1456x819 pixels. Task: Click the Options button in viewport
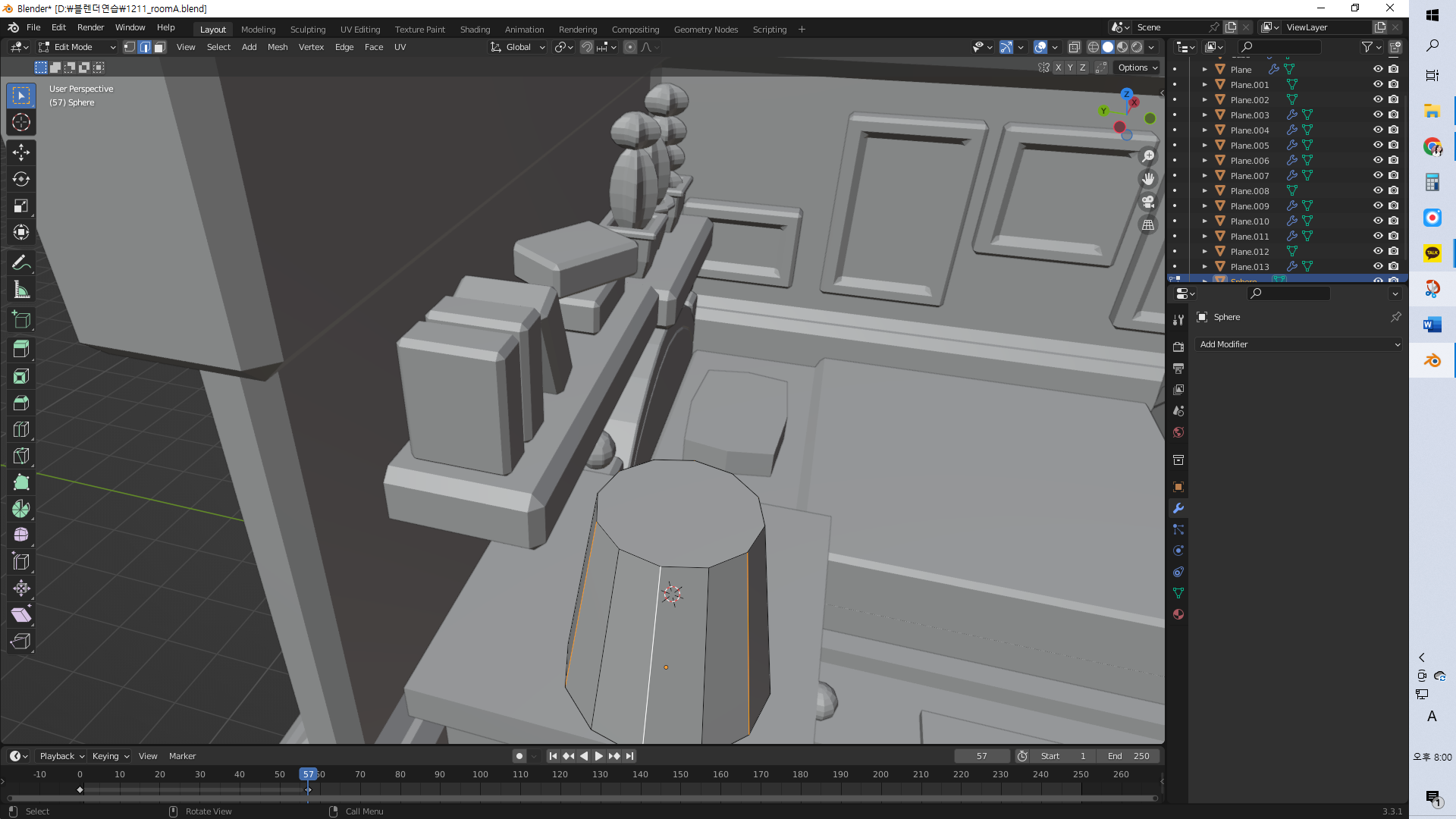tap(1137, 67)
